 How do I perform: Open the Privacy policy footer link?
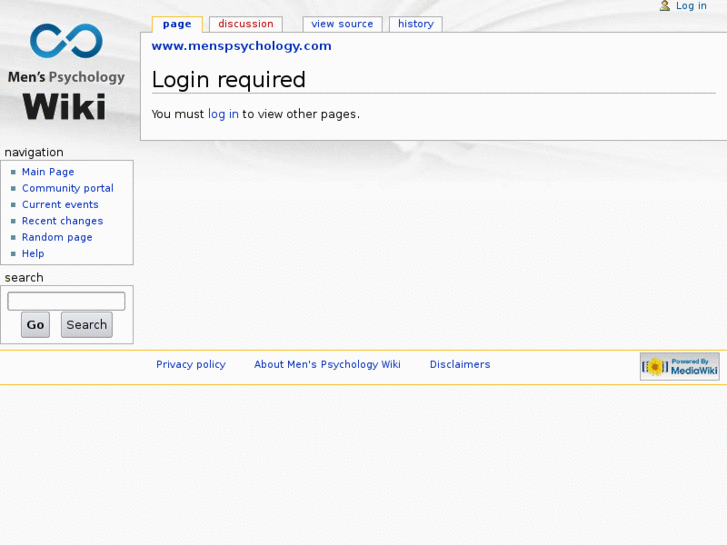click(x=191, y=365)
